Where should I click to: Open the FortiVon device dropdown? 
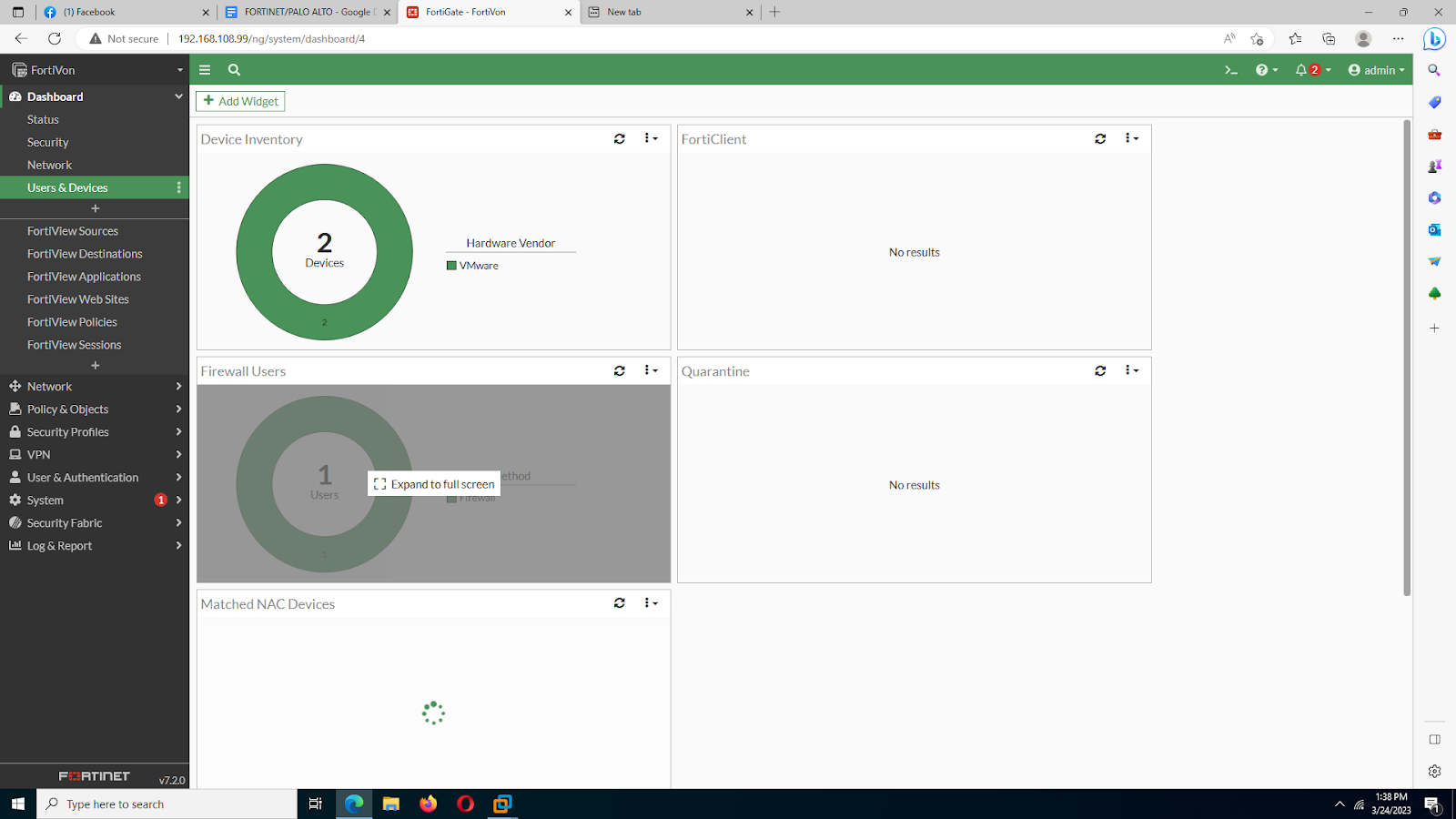coord(95,70)
